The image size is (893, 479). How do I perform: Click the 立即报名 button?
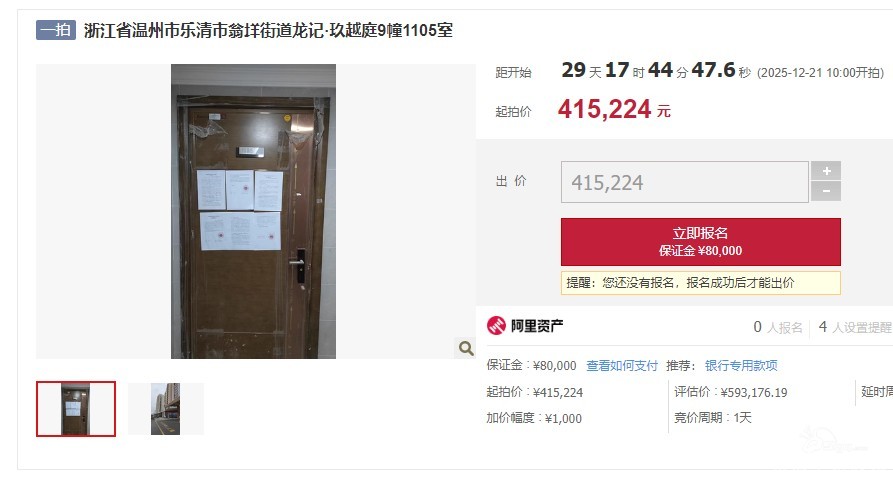(x=701, y=241)
